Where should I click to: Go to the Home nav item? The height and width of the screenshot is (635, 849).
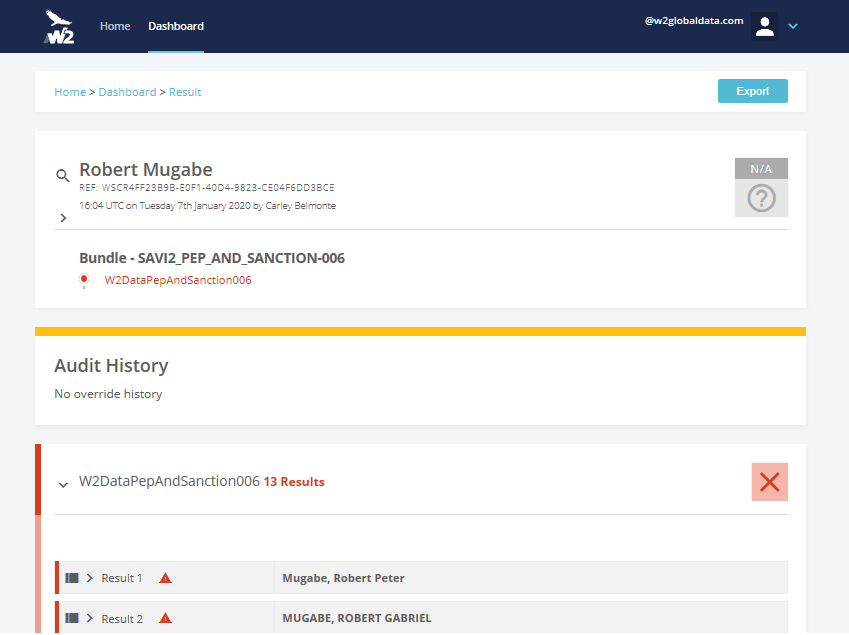pos(115,26)
